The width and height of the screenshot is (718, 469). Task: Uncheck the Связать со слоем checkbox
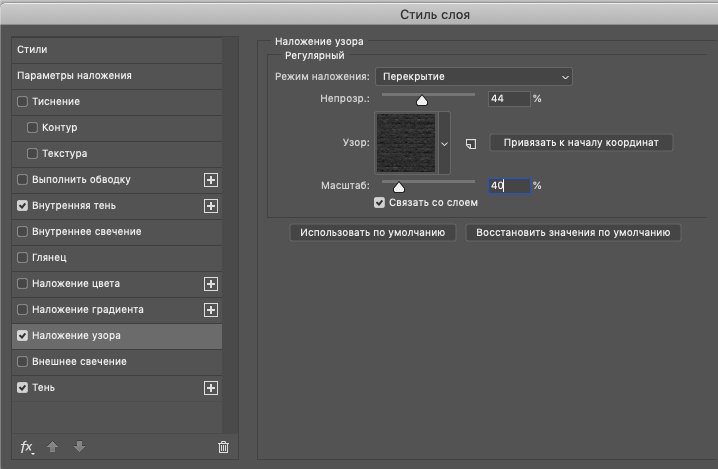coord(379,202)
